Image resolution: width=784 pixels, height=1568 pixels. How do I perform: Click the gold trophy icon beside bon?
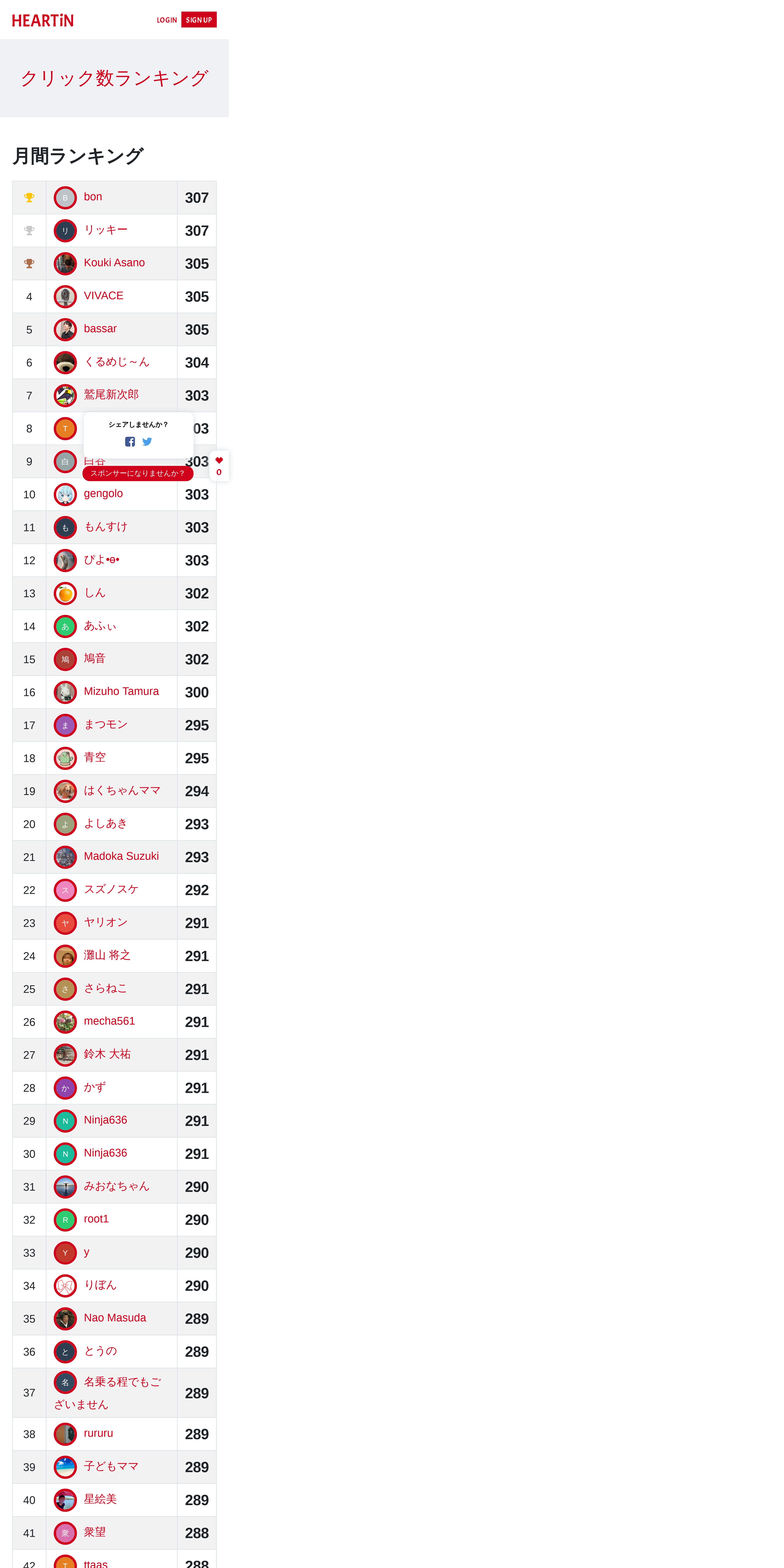point(29,197)
